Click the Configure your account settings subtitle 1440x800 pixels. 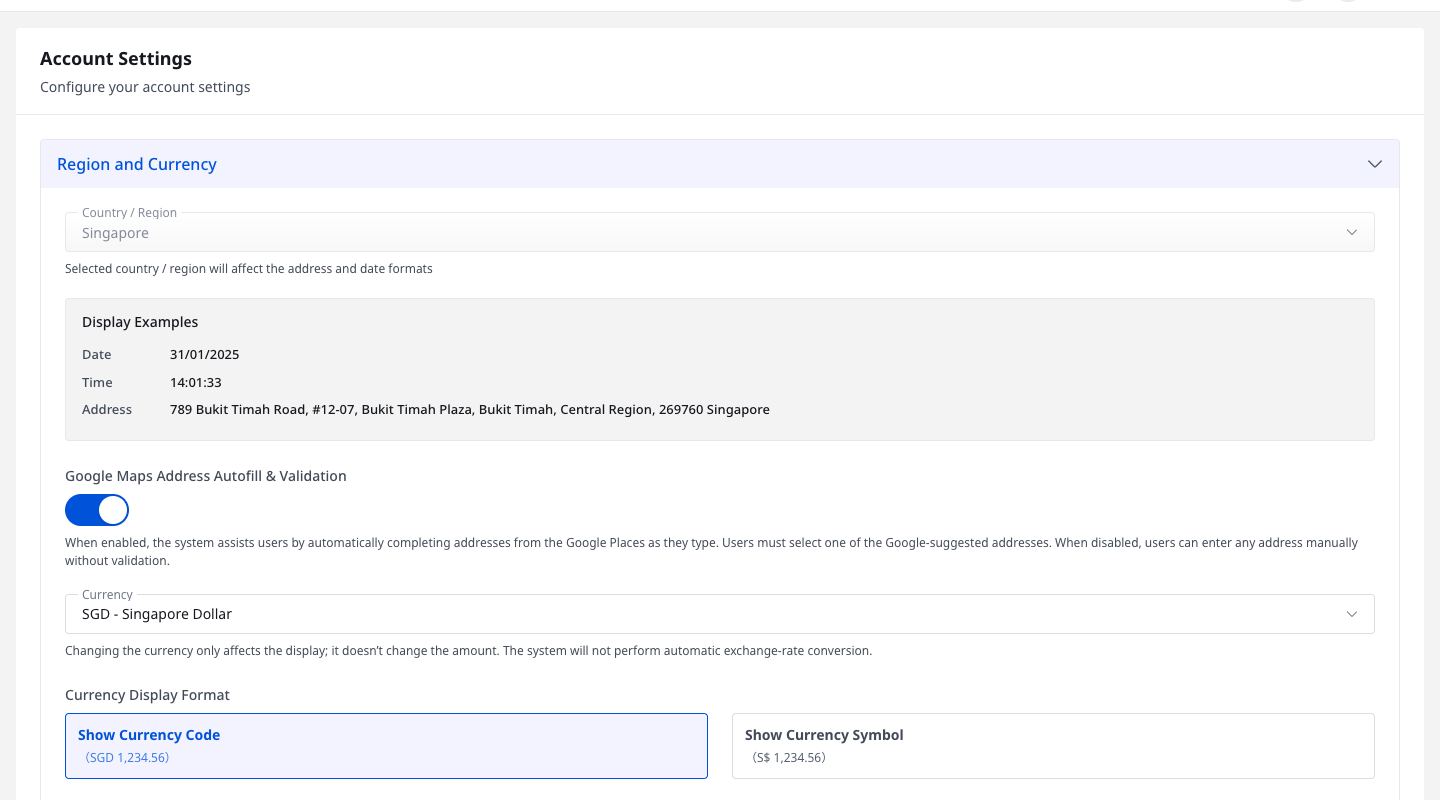145,87
